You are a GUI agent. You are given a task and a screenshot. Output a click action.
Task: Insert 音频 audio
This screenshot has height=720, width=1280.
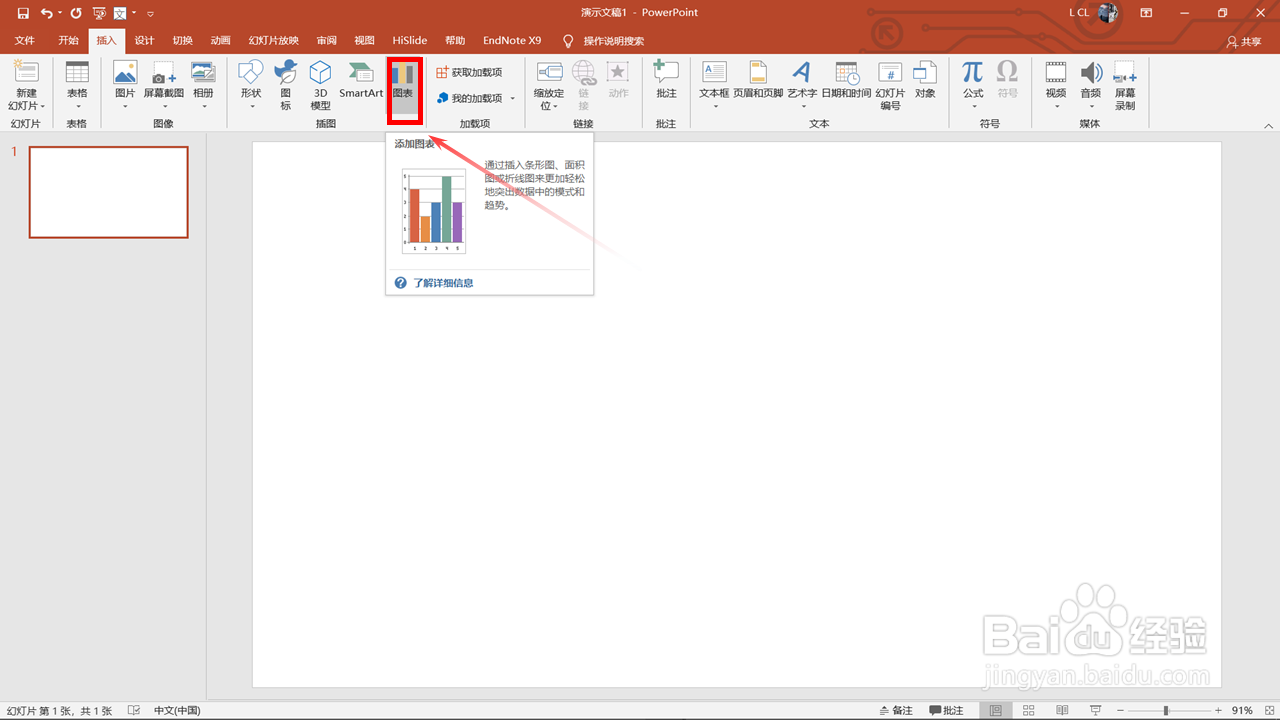1091,85
